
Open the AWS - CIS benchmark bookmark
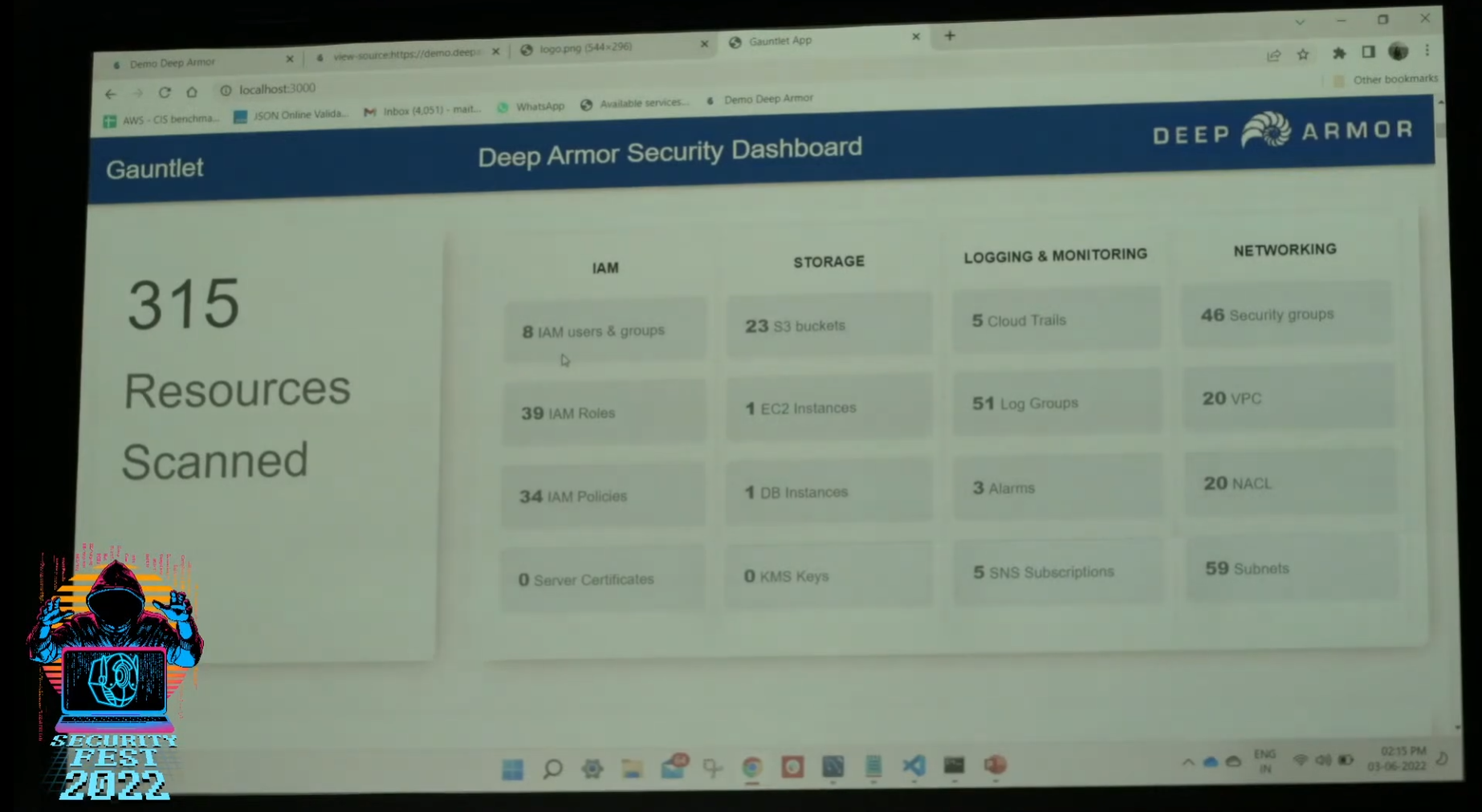[161, 120]
